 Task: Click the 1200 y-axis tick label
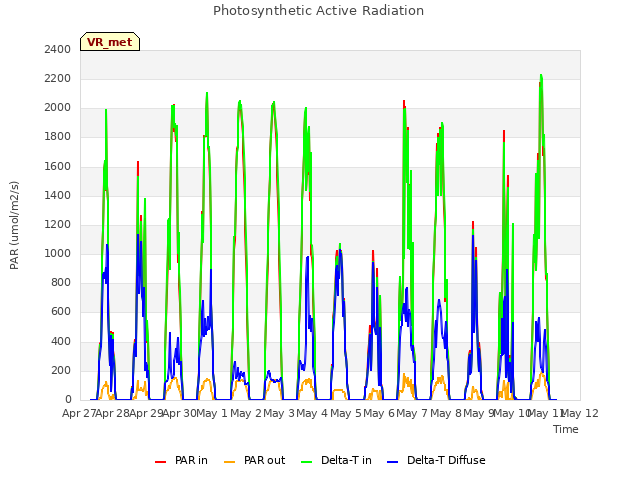pos(58,224)
